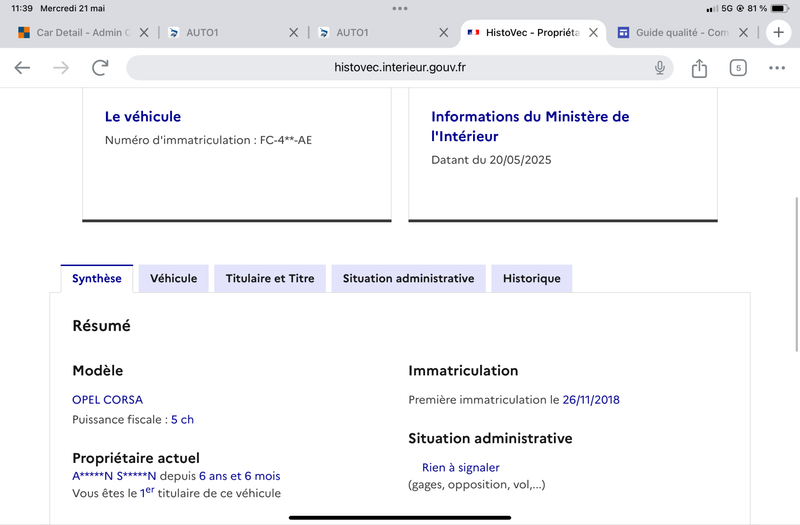Screen dimensions: 800x525
Task: Close the first AUTO1 tab
Action: (293, 33)
